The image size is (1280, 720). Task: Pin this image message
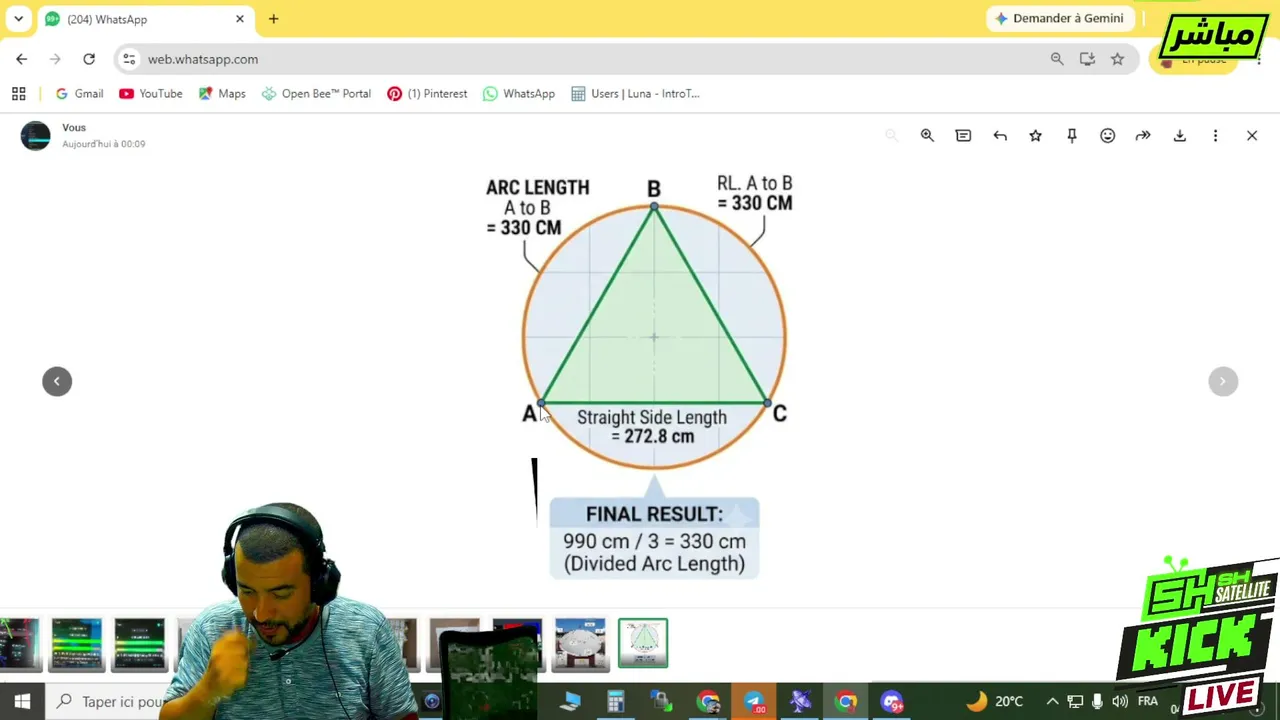(x=1071, y=136)
